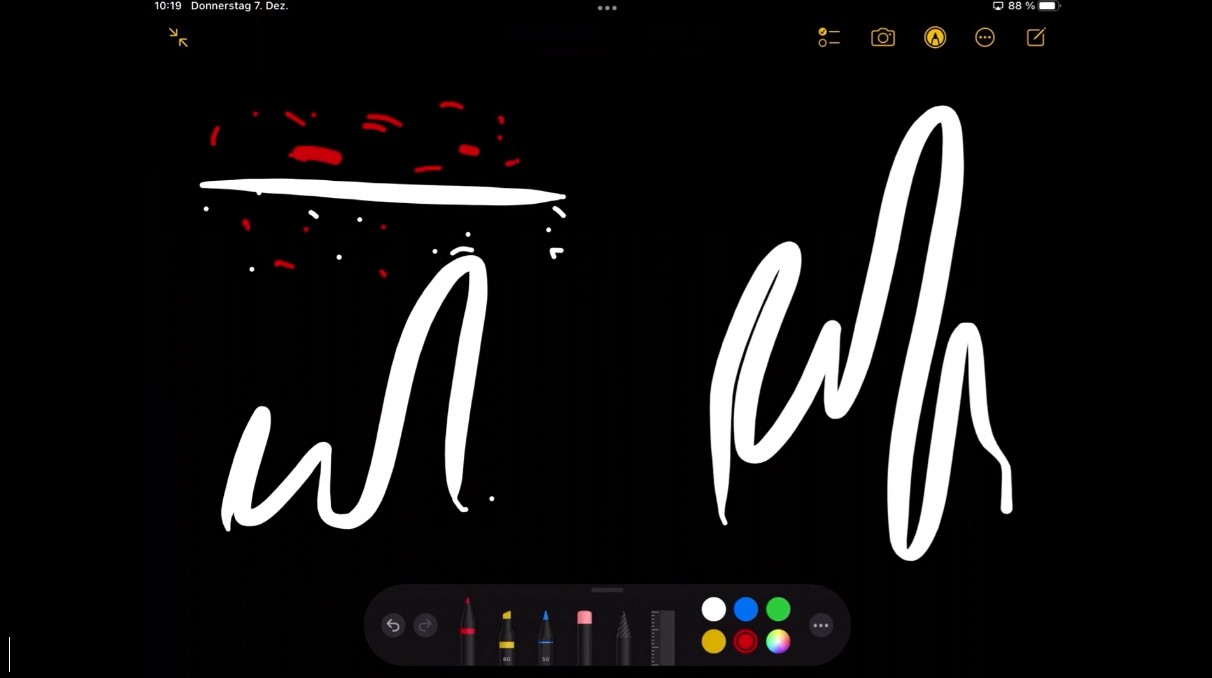
Task: Insert a checklist using checklist icon
Action: click(x=829, y=38)
